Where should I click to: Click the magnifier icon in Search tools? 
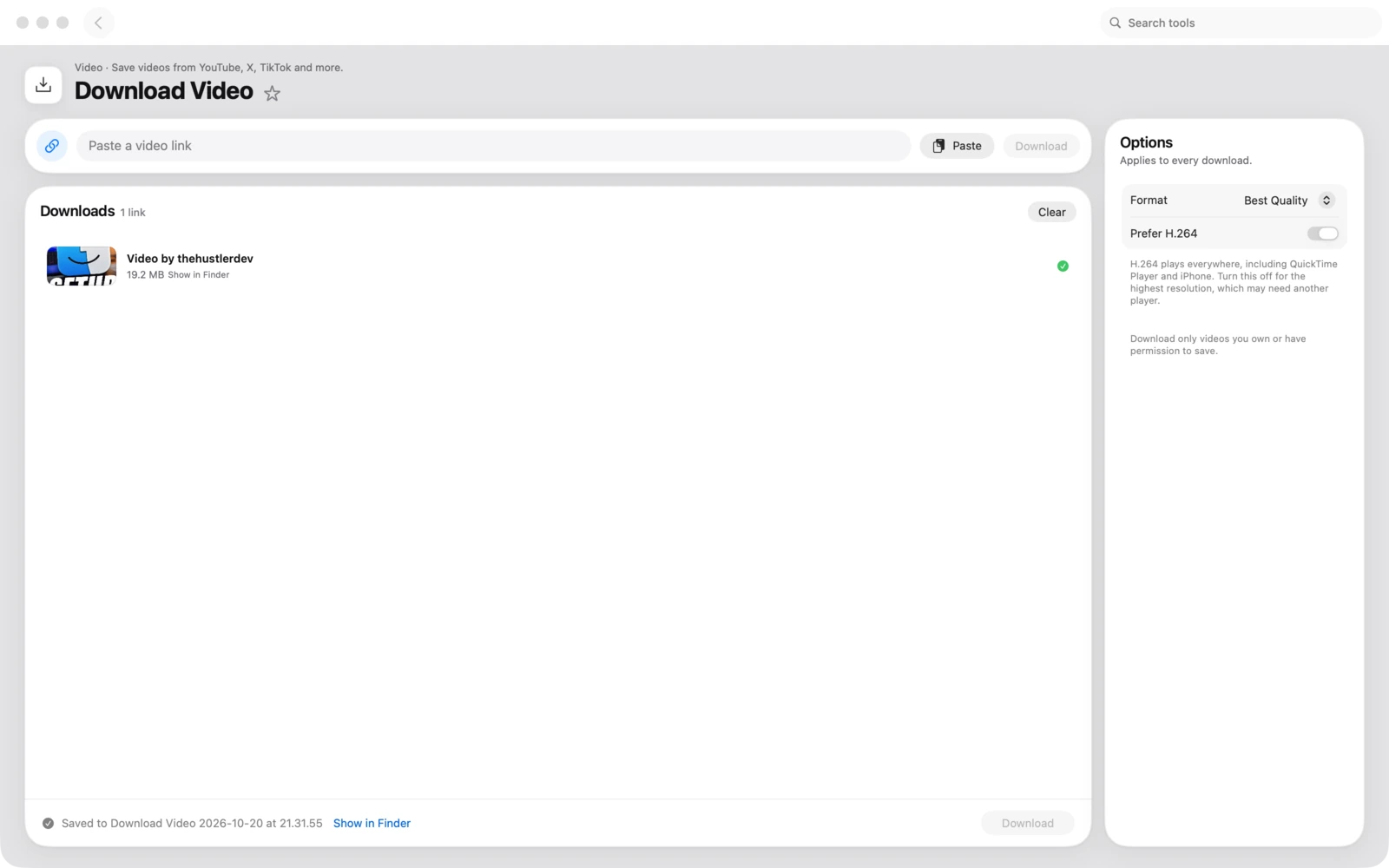[x=1116, y=23]
